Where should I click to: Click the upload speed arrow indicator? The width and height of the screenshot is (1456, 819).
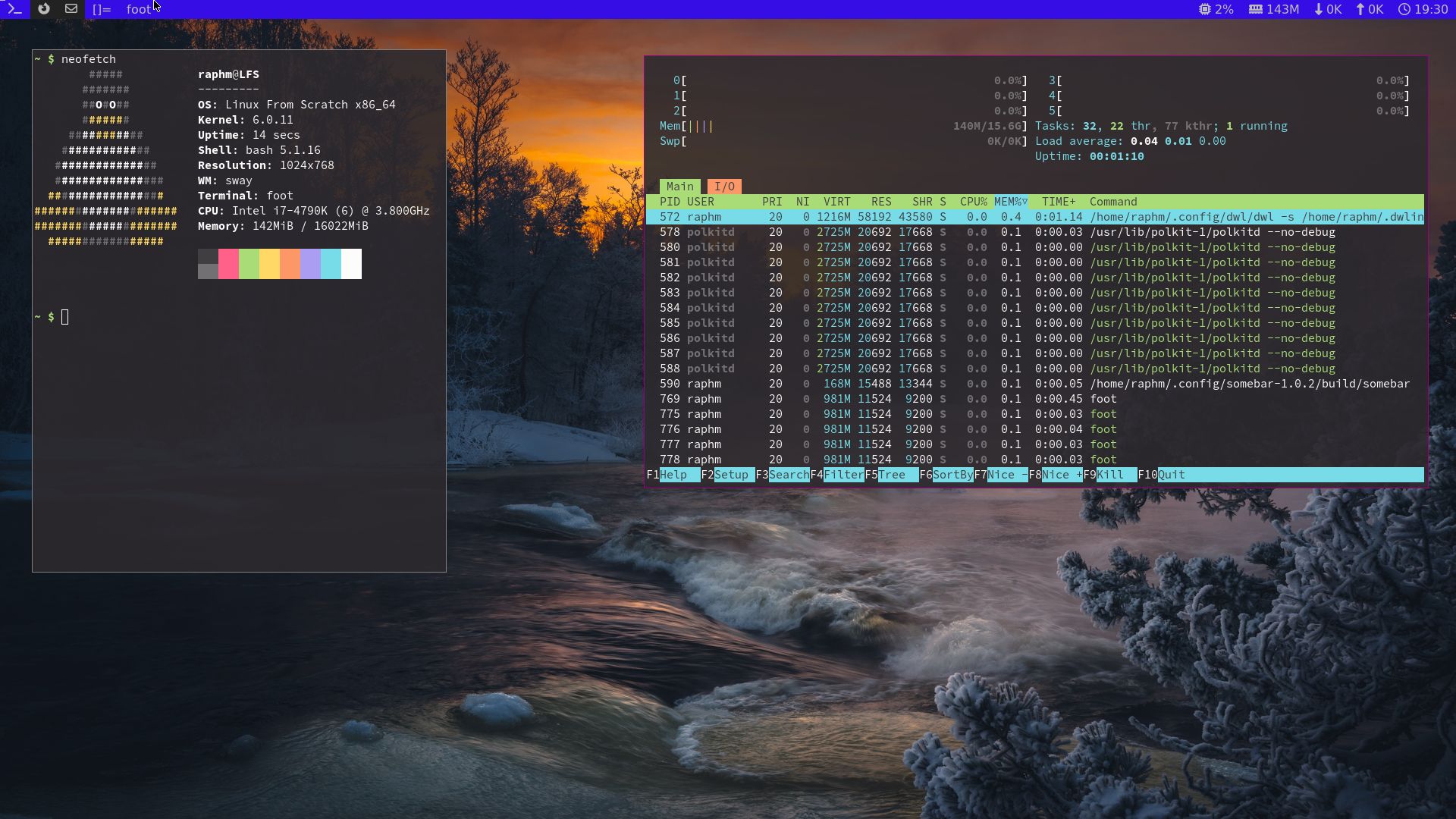[1370, 9]
